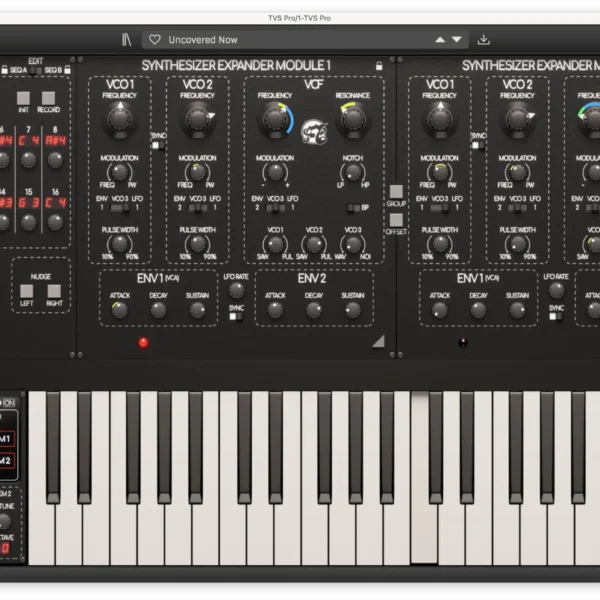Click the NUDGE LEFT button
The width and height of the screenshot is (600, 600).
(26, 291)
